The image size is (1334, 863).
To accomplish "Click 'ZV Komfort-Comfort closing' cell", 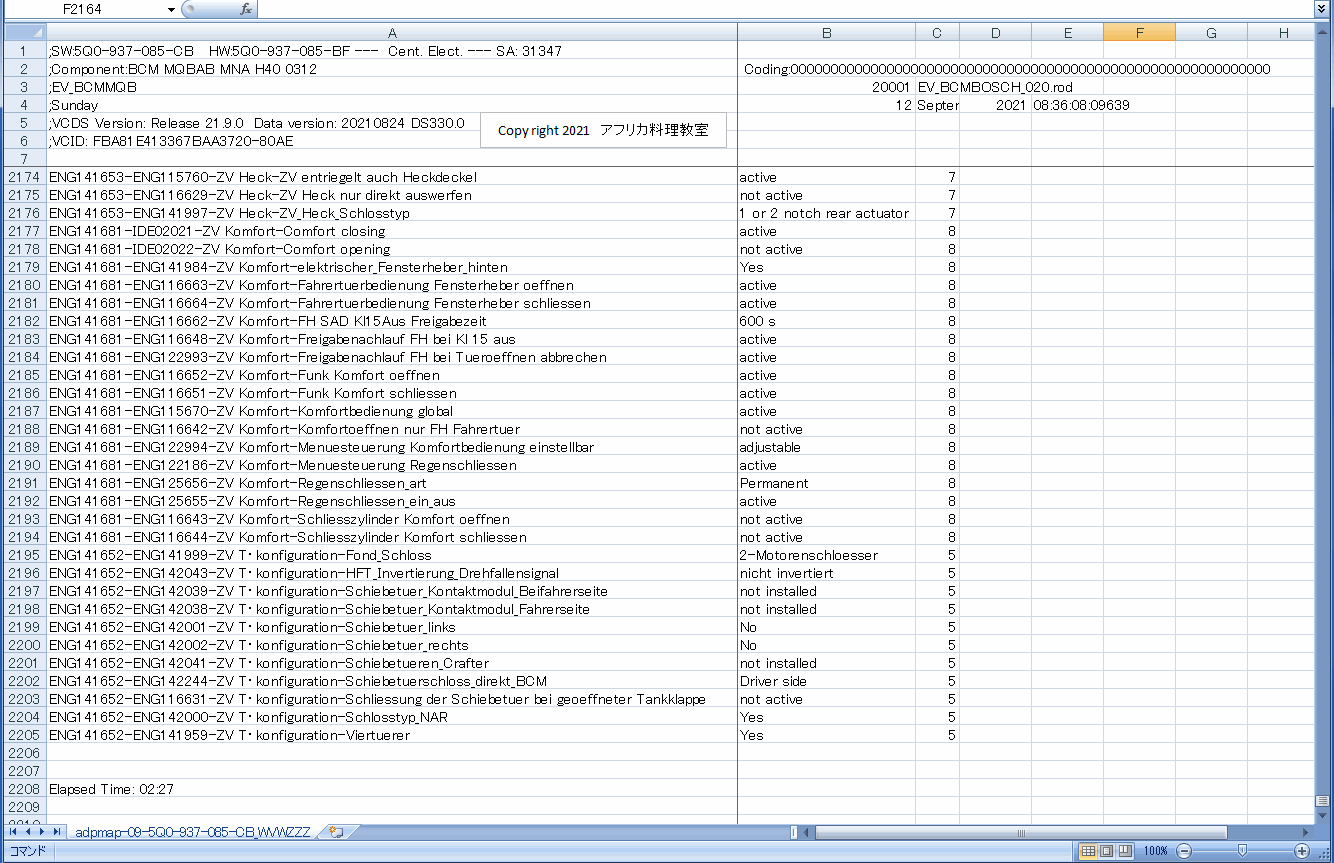I will tap(392, 231).
